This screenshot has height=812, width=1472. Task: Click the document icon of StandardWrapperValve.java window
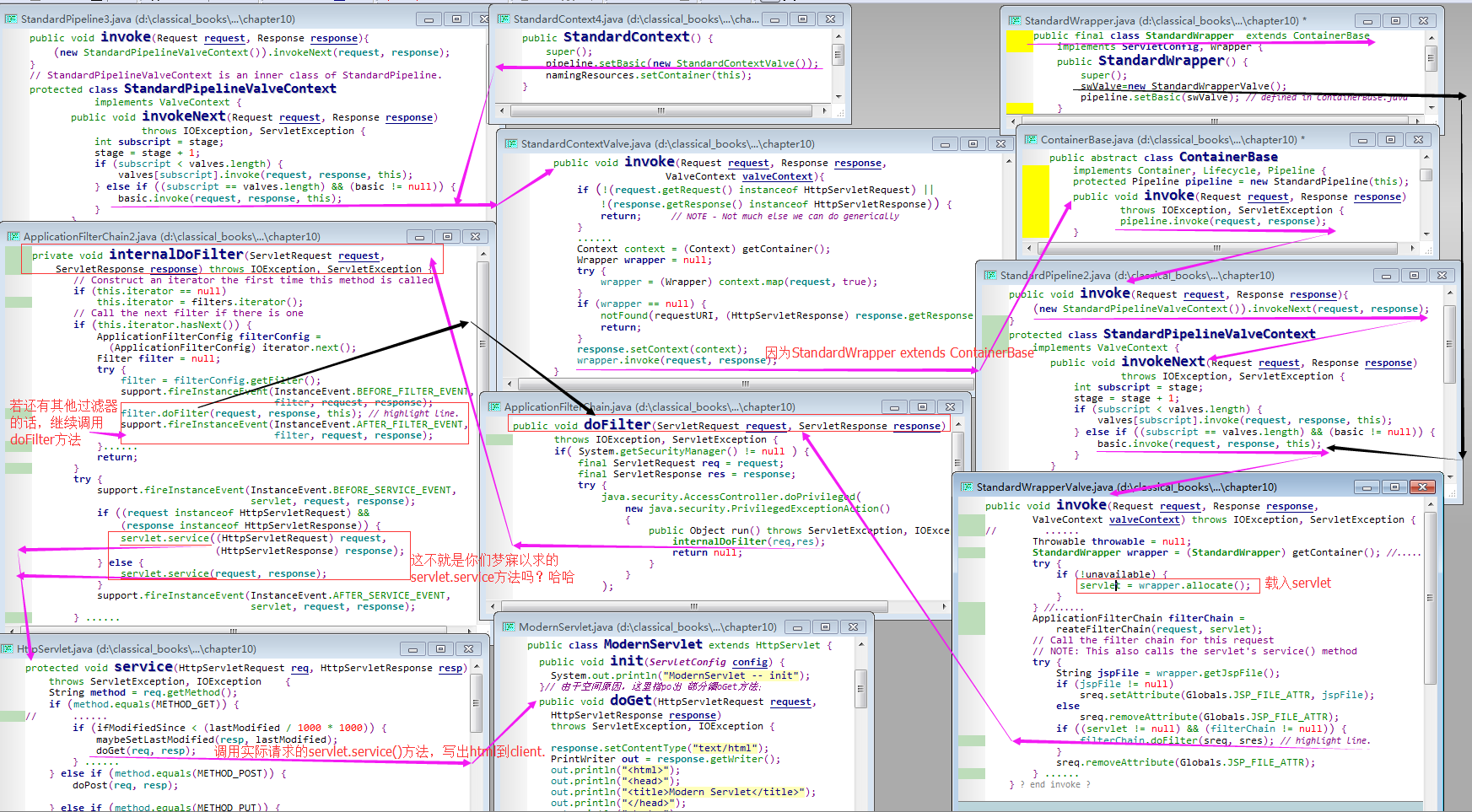967,487
